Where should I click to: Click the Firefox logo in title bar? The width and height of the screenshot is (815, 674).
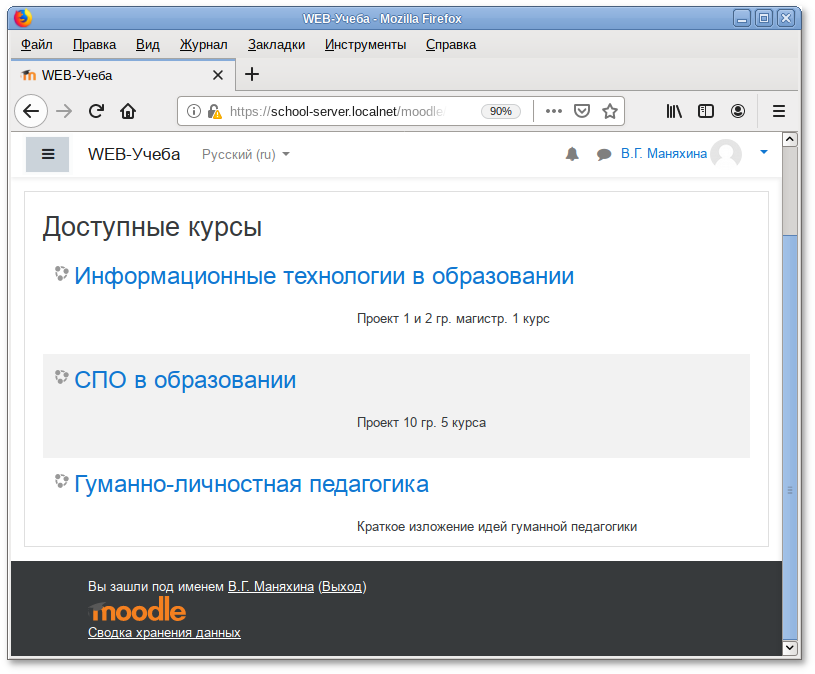[x=23, y=18]
